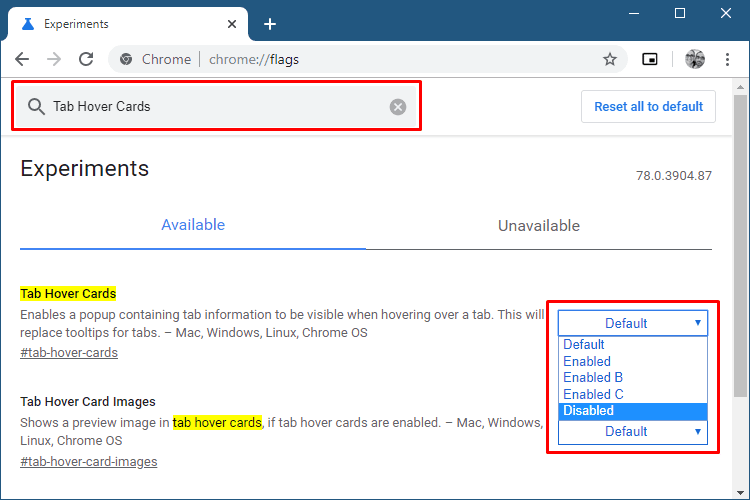Click the forward navigation arrow
Viewport: 750px width, 500px height.
pyautogui.click(x=54, y=59)
